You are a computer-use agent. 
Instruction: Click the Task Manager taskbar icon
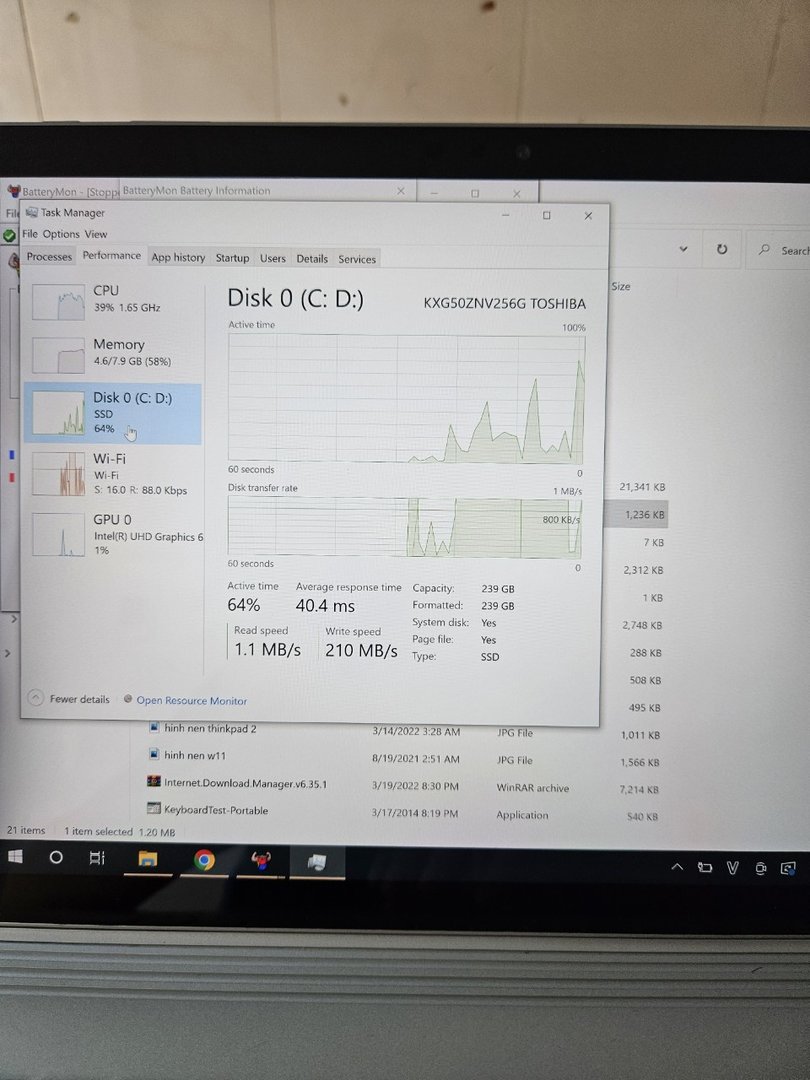pos(316,861)
